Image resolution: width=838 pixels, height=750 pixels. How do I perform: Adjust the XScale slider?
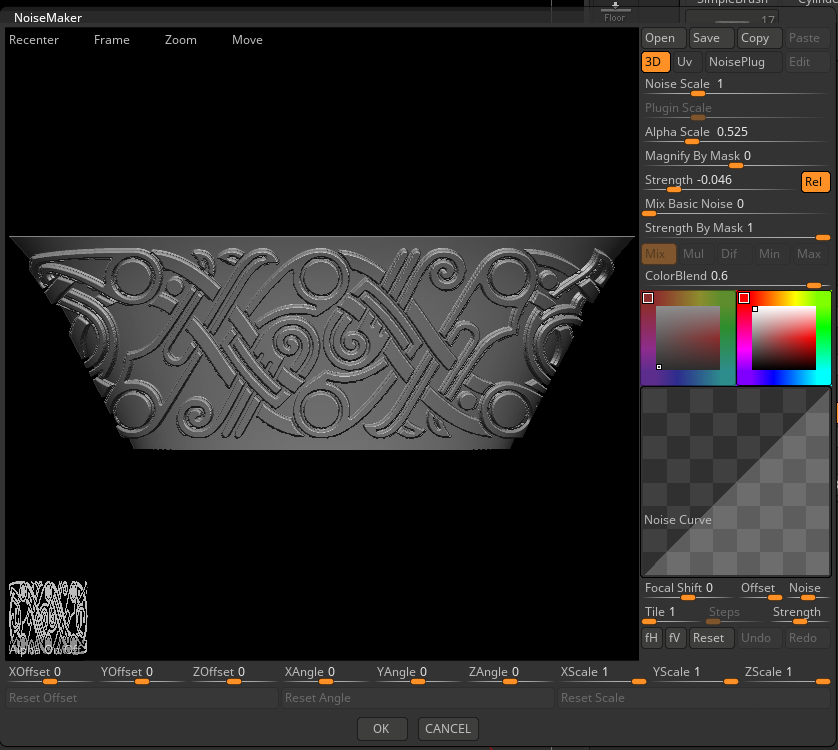click(x=602, y=674)
